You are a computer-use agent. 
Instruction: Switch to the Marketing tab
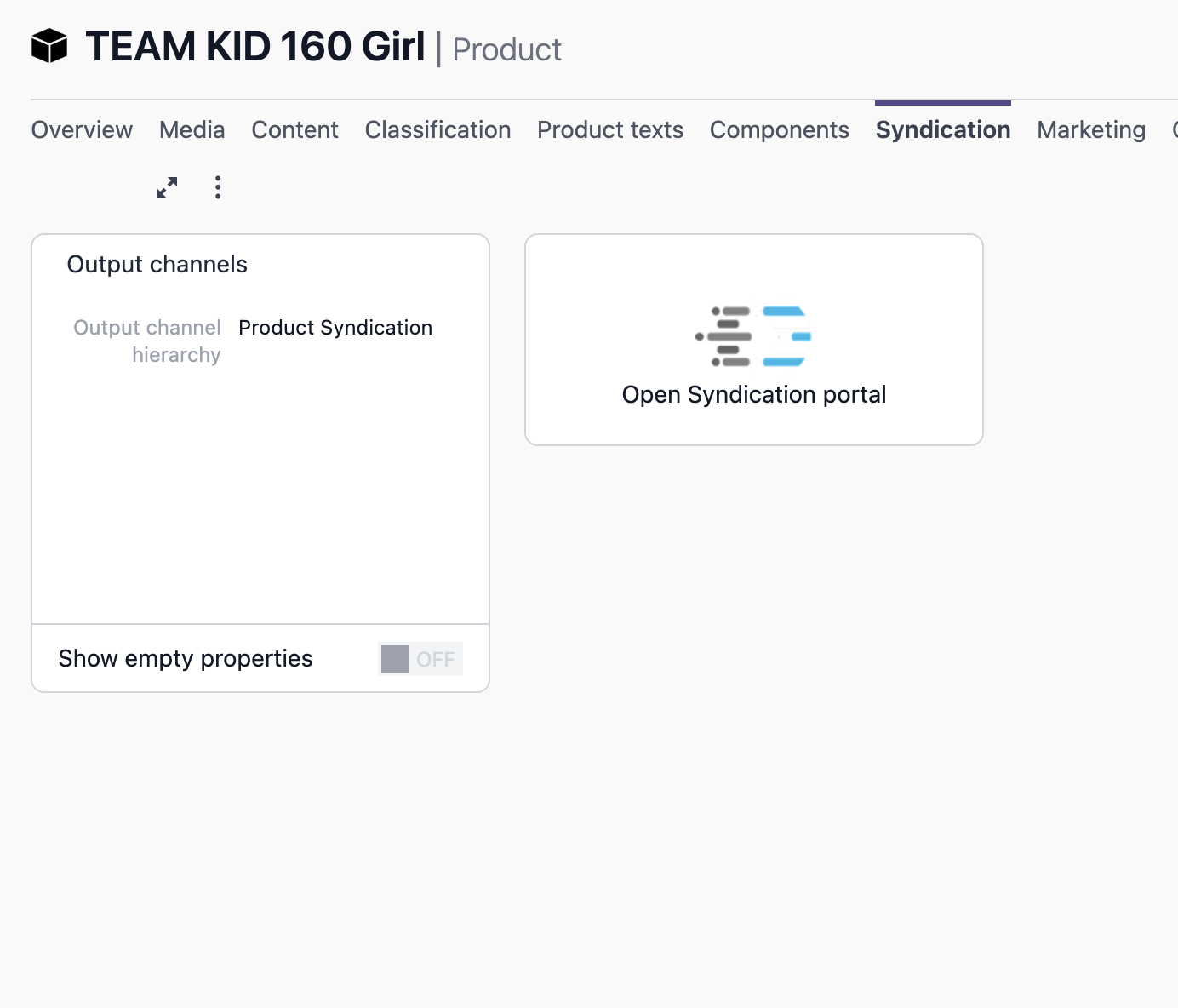pyautogui.click(x=1090, y=129)
